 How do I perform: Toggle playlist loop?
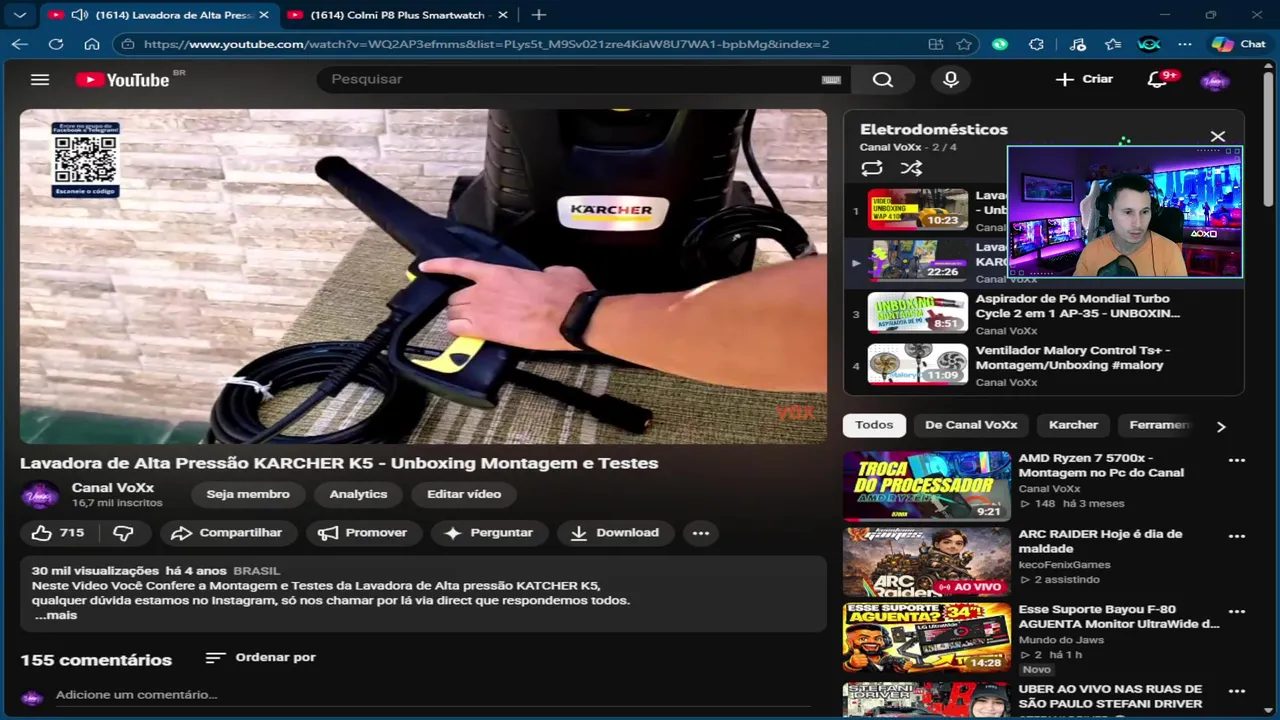tap(872, 169)
